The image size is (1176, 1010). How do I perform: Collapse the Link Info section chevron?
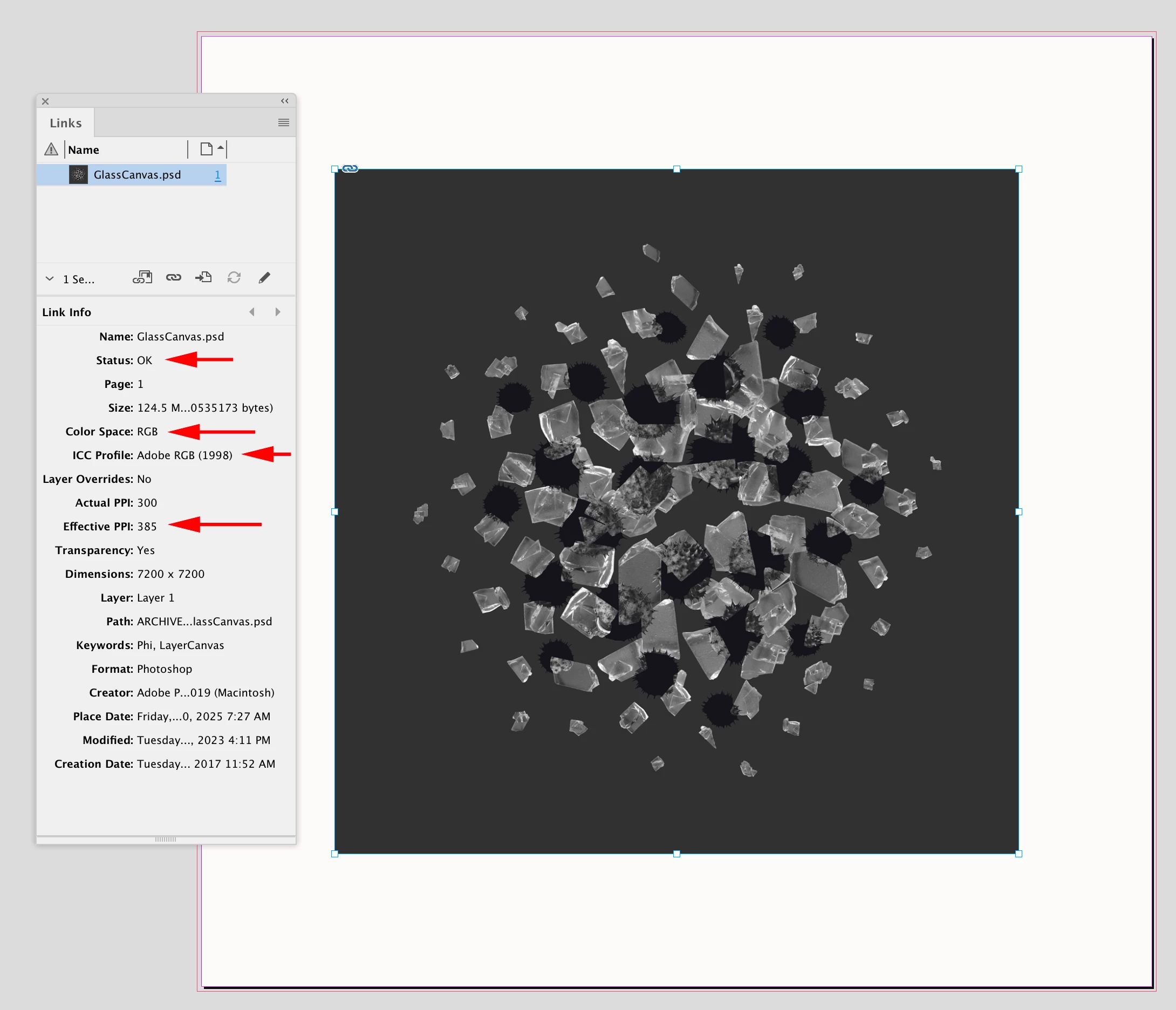coord(50,279)
